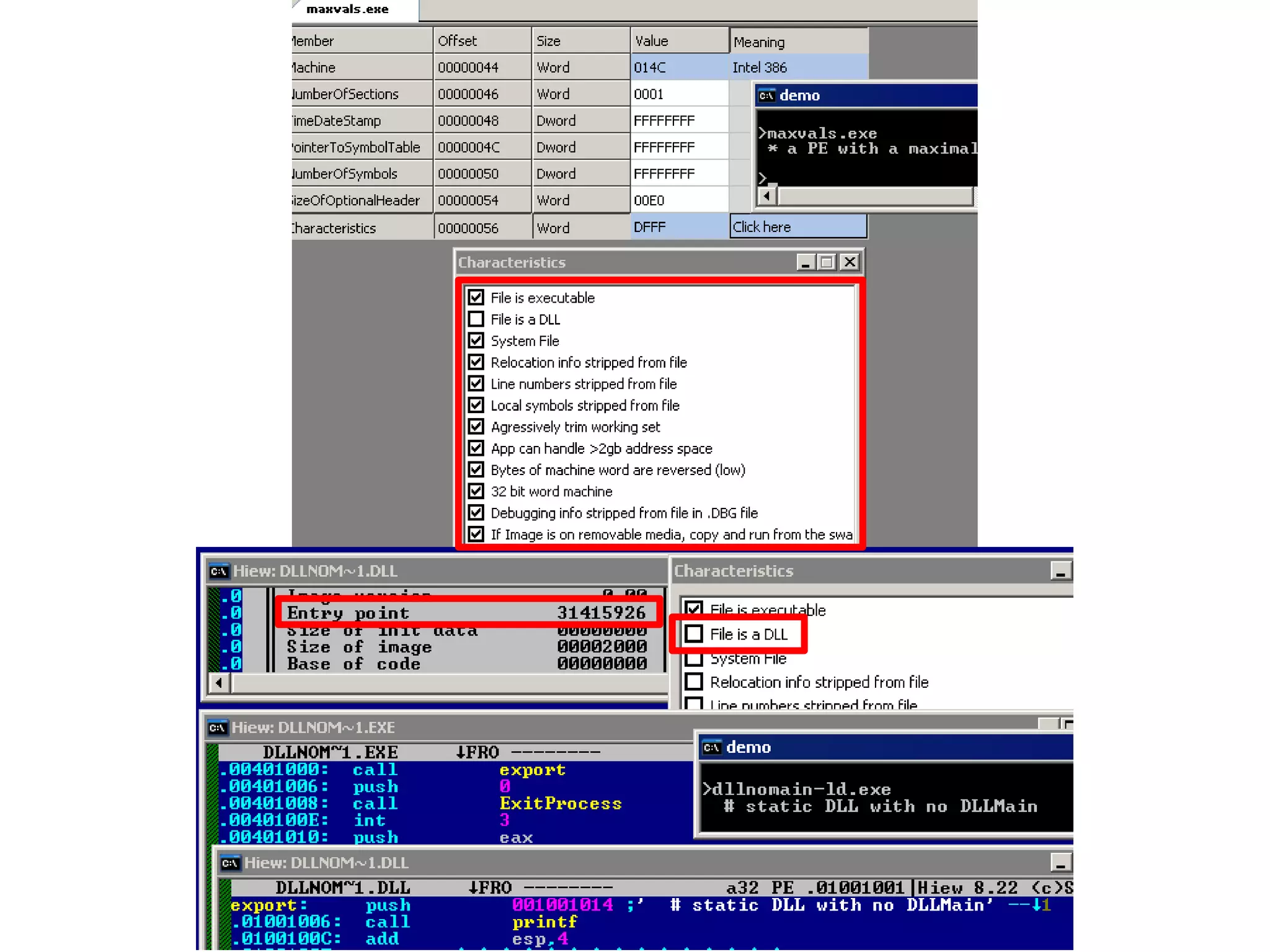Maximize the upper Characteristics dialog

(x=827, y=262)
